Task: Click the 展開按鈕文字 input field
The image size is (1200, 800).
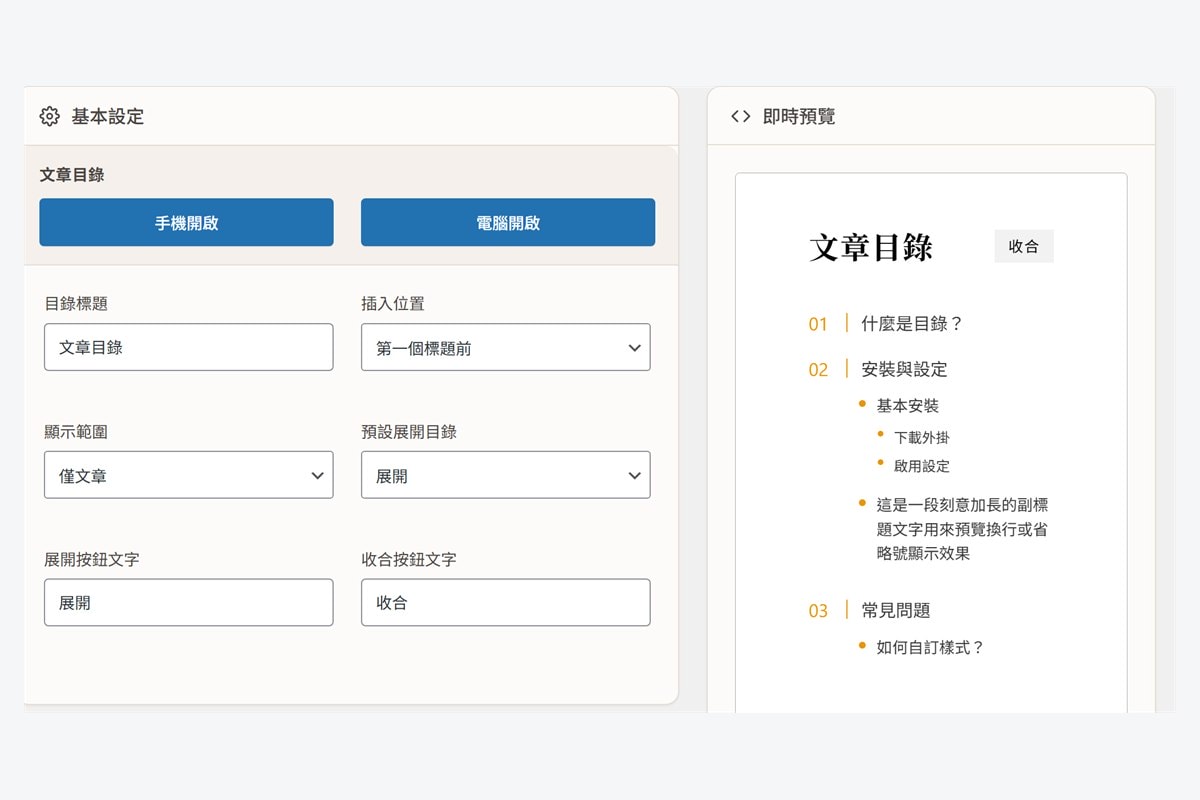Action: 189,603
